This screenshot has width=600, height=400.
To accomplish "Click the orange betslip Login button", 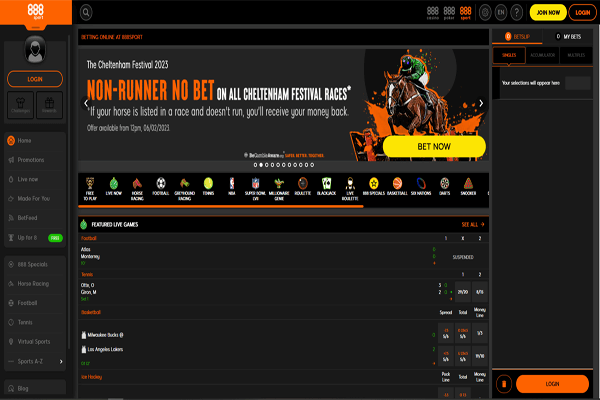I will (552, 384).
